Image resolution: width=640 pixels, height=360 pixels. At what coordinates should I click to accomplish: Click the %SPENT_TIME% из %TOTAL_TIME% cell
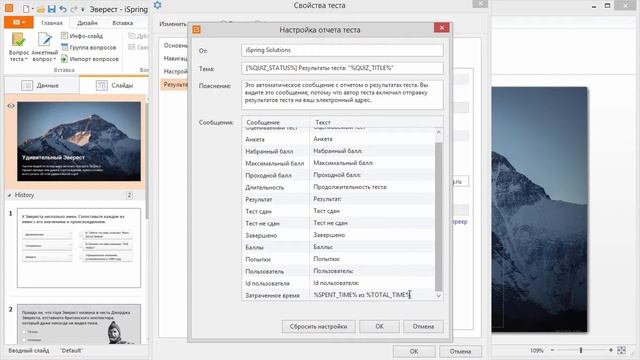point(372,295)
